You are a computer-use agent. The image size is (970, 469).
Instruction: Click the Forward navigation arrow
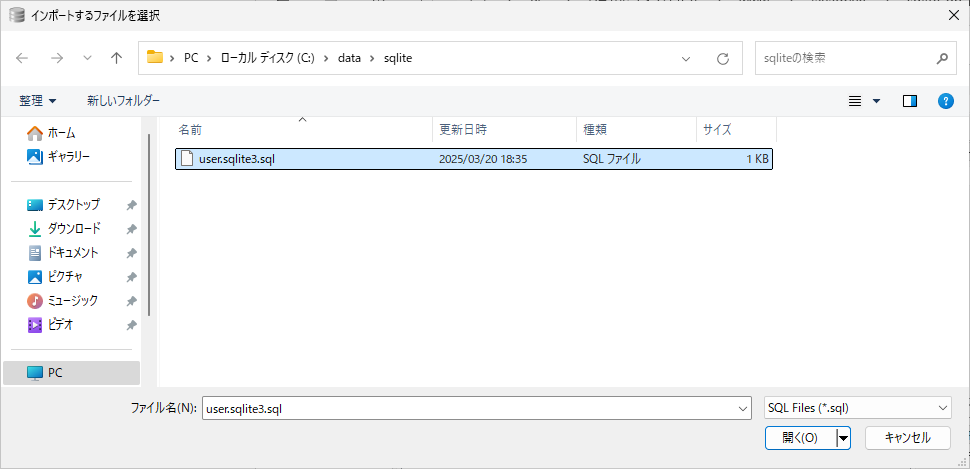[x=56, y=59]
